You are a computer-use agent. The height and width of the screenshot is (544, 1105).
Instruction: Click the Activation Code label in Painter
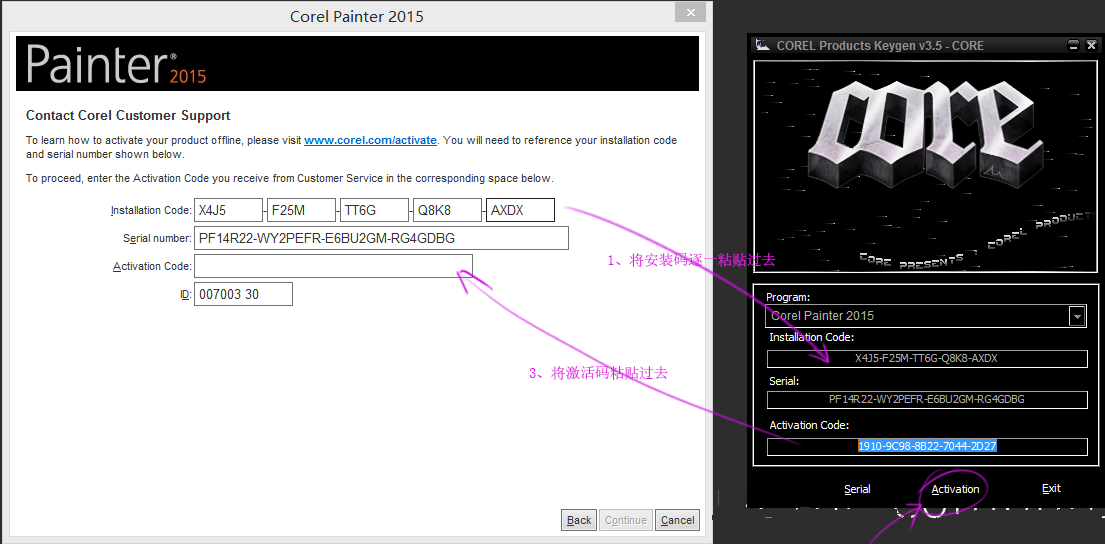pos(152,266)
